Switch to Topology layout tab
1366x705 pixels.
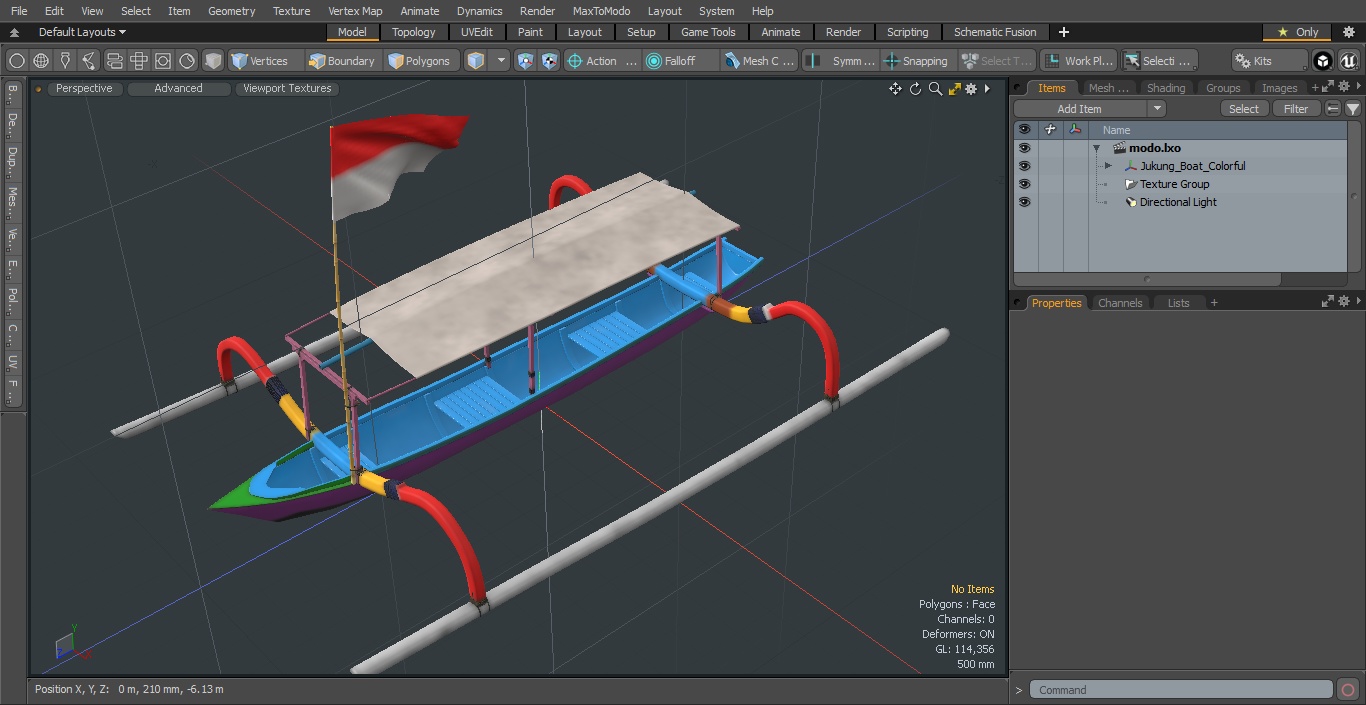(x=414, y=32)
